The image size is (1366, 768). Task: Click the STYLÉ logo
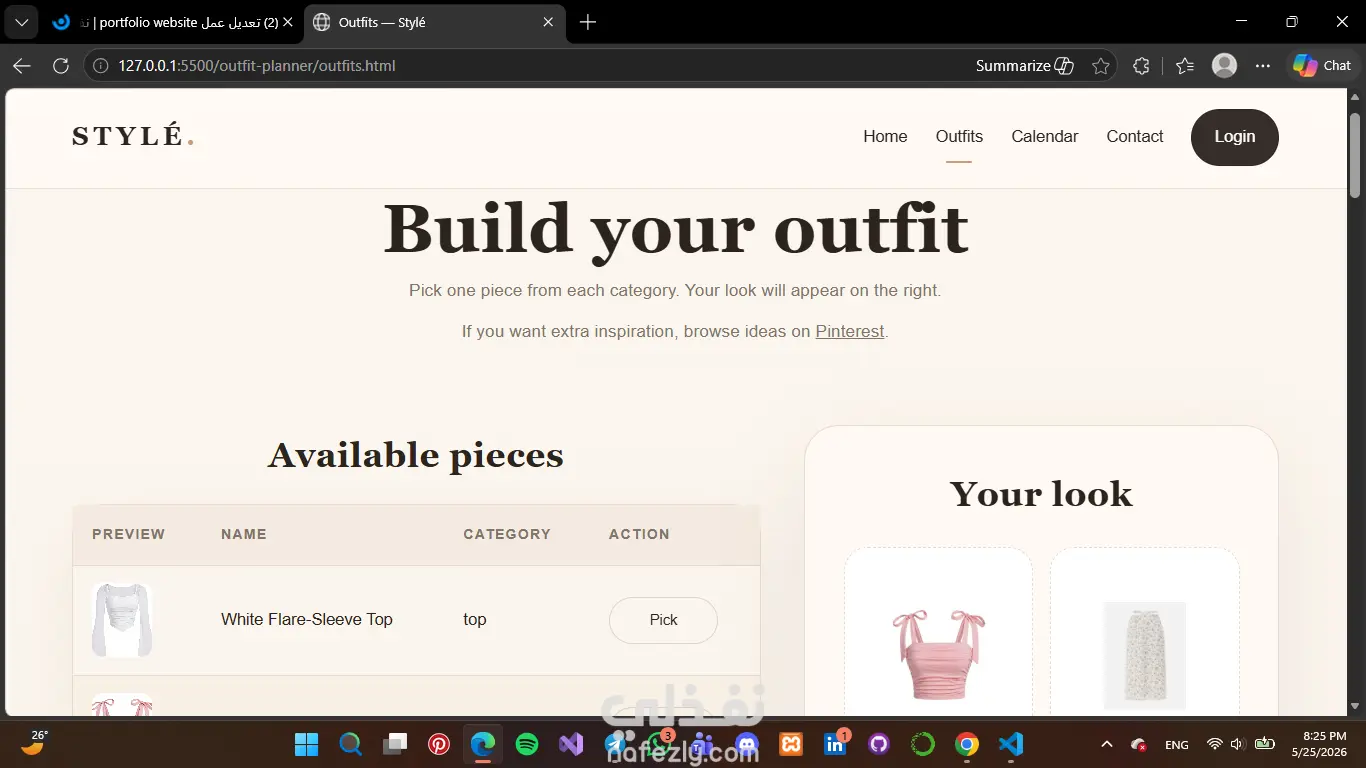132,137
